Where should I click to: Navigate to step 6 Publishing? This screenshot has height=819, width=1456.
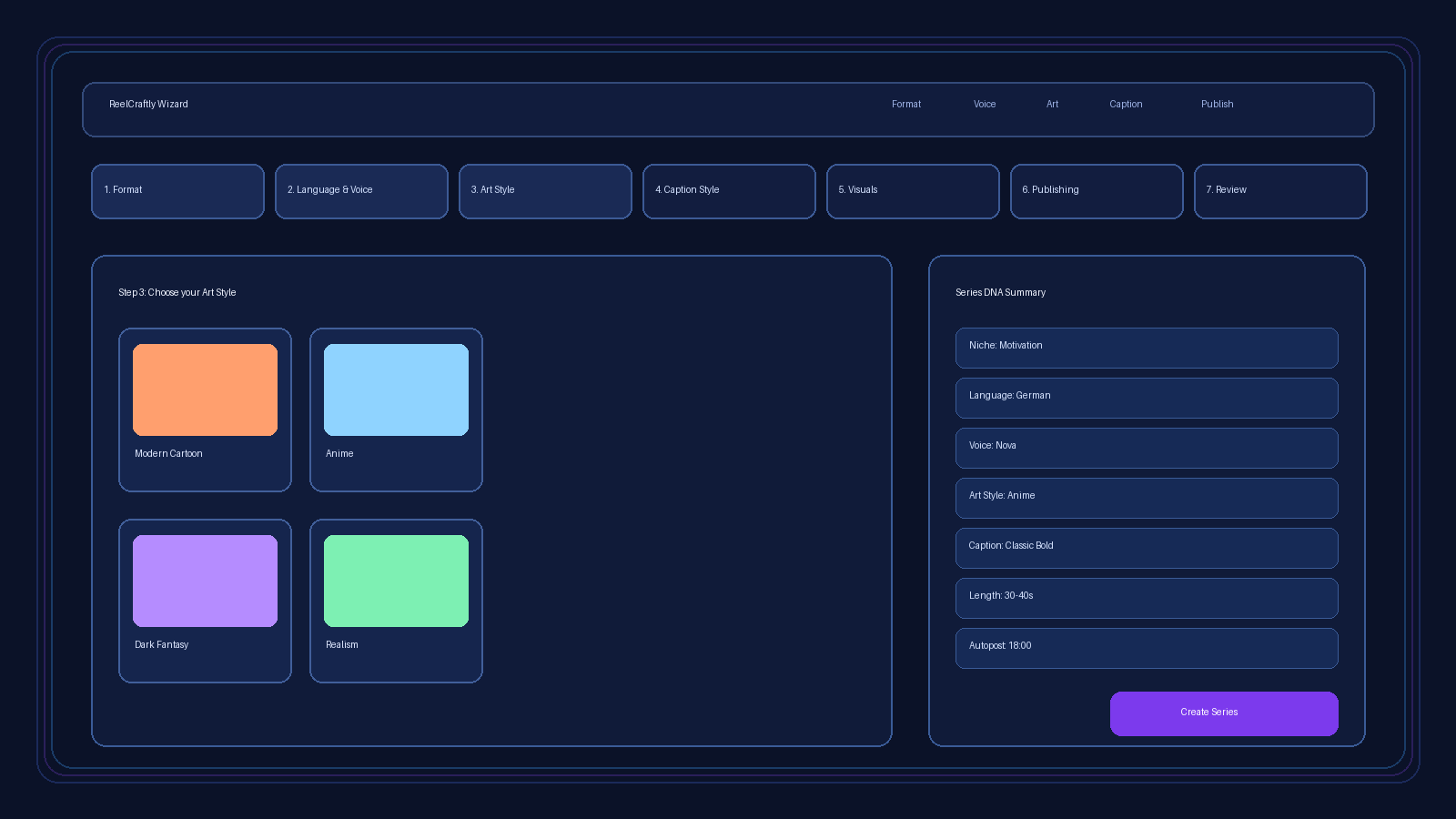coord(1097,191)
